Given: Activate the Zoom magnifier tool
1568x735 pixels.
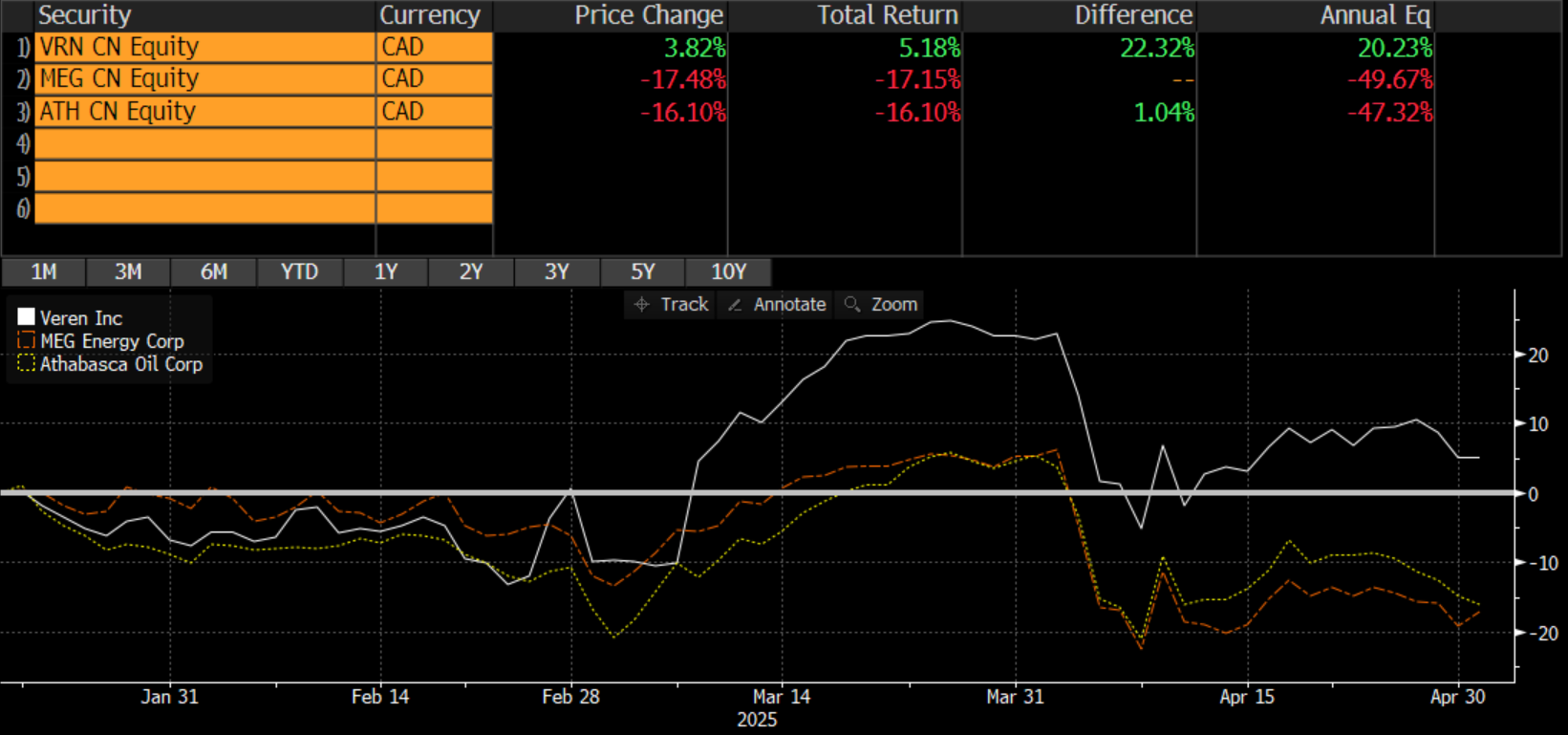Looking at the screenshot, I should click(x=881, y=305).
